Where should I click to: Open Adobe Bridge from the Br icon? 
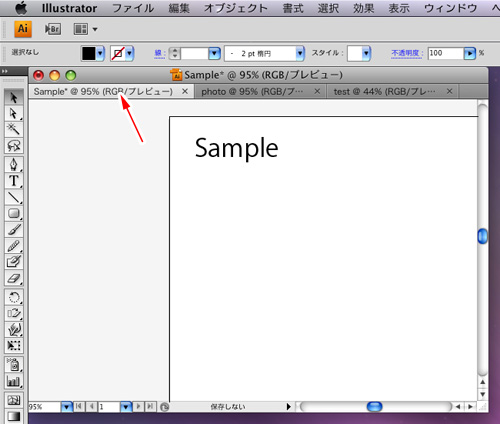pyautogui.click(x=53, y=29)
